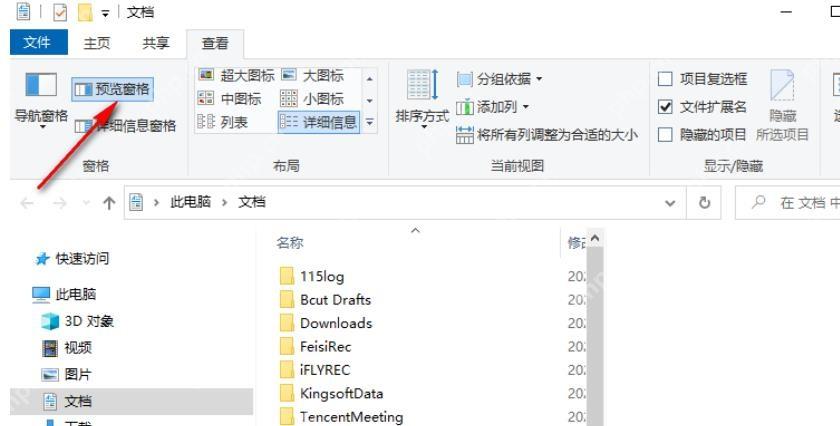Sort by Name (名称) column header
This screenshot has height=426, width=840.
(290, 243)
